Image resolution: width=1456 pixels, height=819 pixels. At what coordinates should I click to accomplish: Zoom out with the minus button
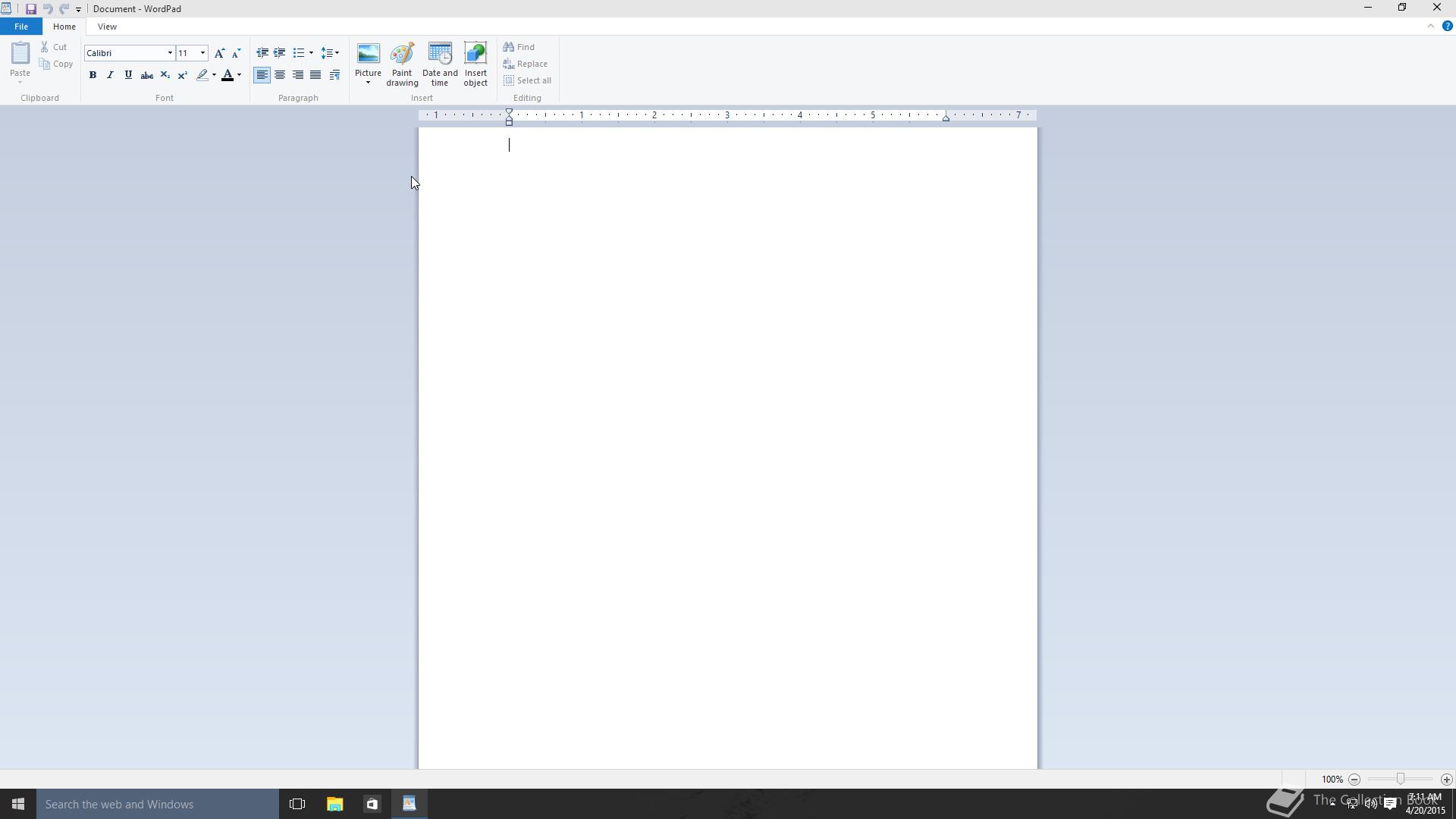1354,780
